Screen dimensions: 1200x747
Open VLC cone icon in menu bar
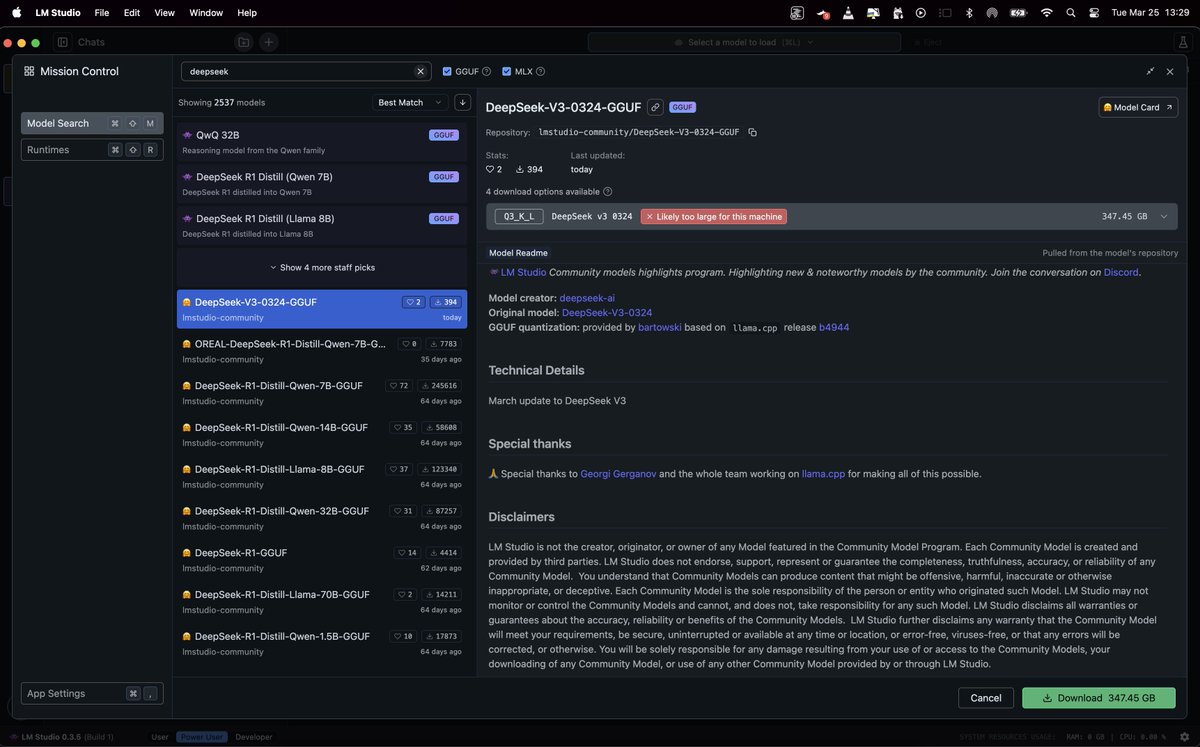(x=848, y=13)
